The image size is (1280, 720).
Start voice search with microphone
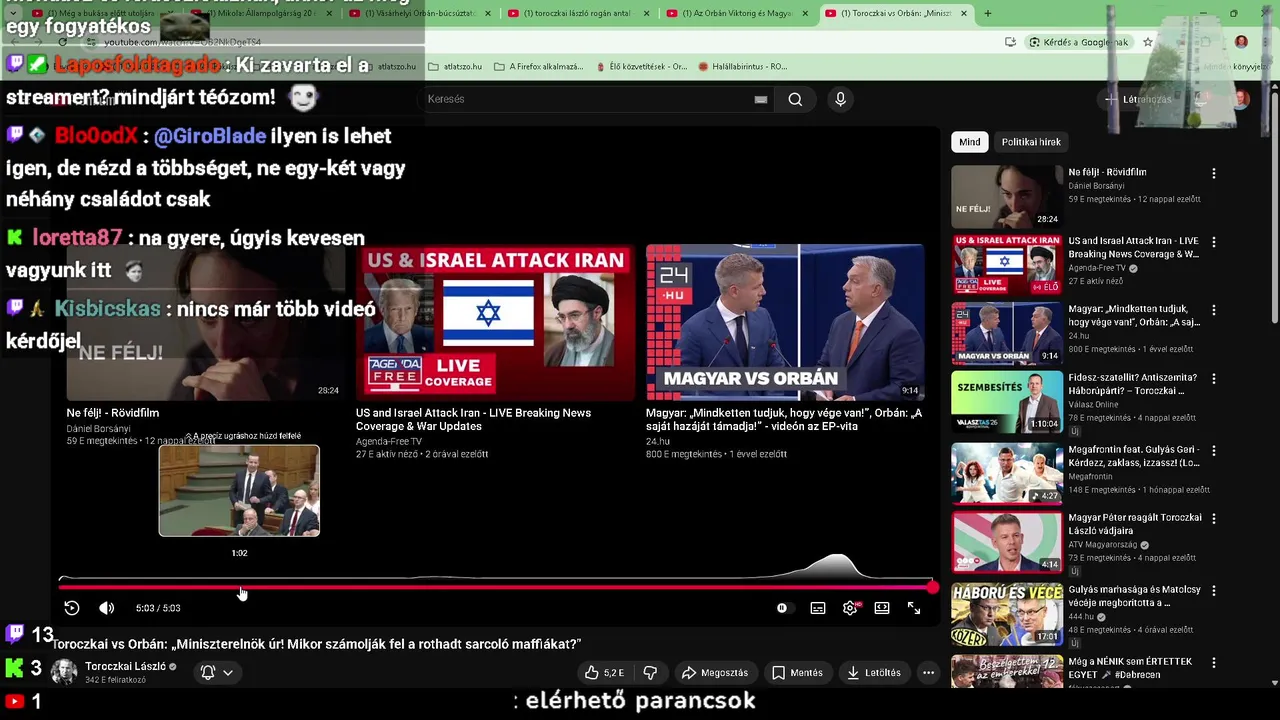[840, 99]
